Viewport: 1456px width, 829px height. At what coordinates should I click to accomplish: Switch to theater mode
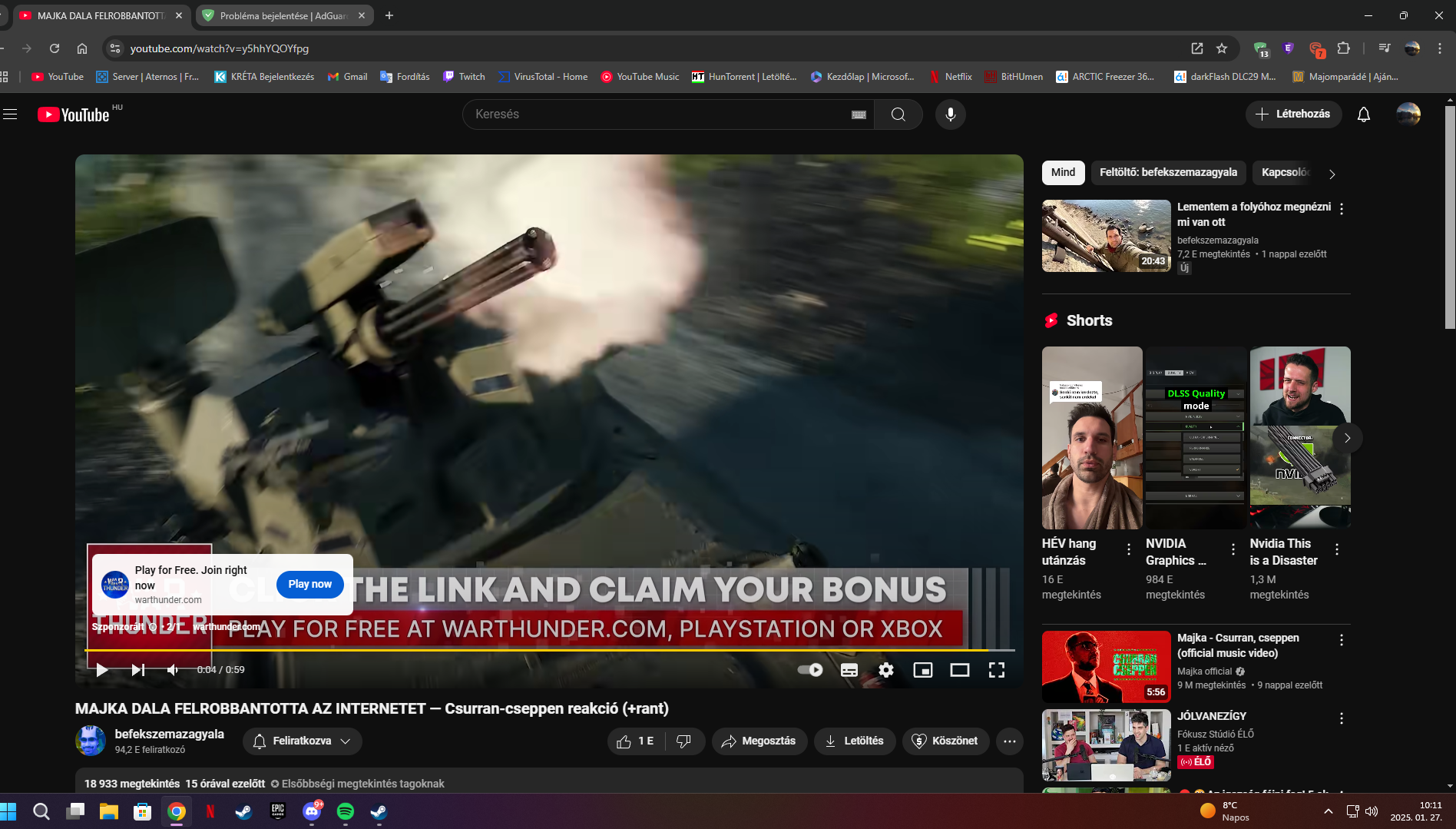click(x=959, y=670)
